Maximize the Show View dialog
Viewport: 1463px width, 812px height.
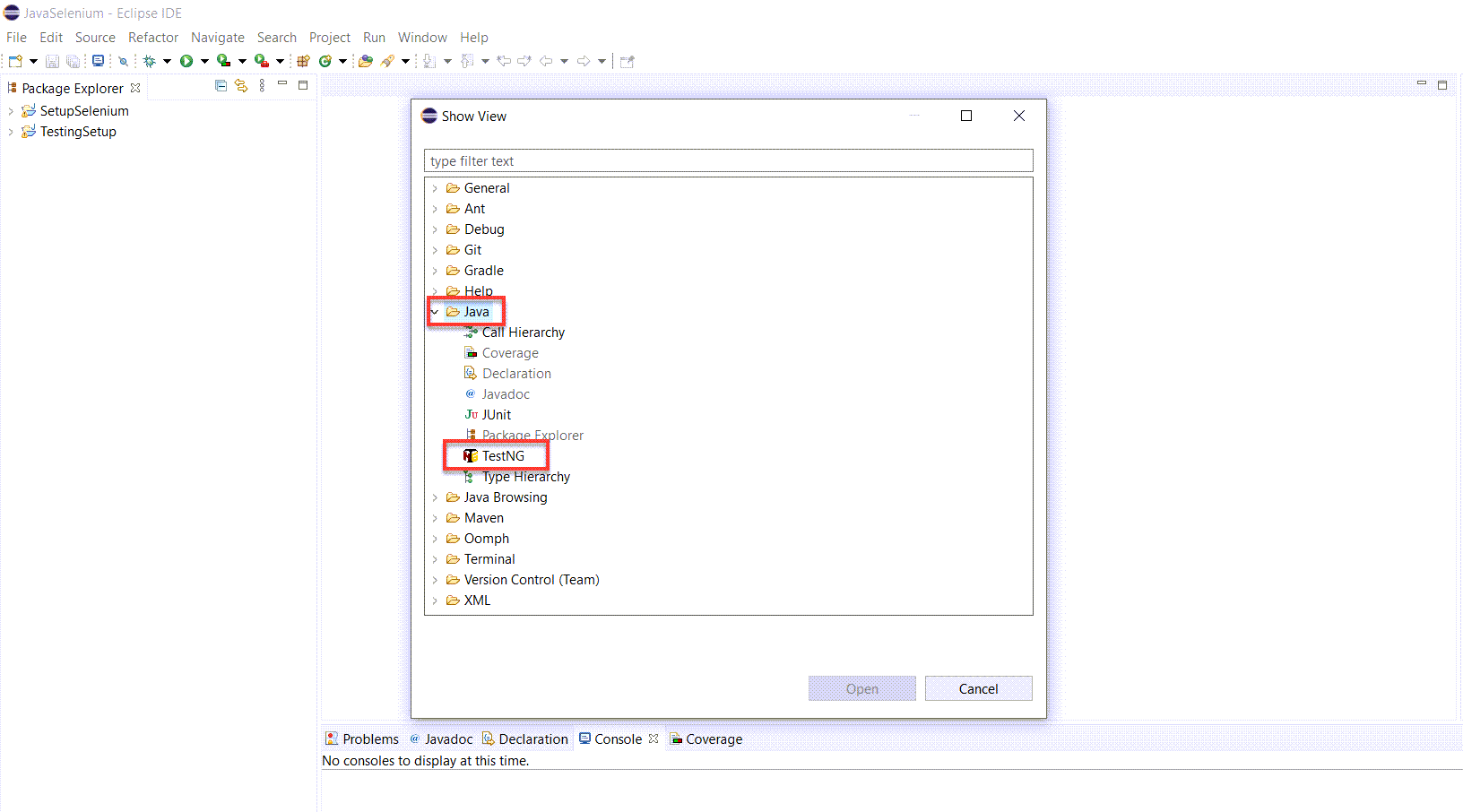(x=966, y=116)
